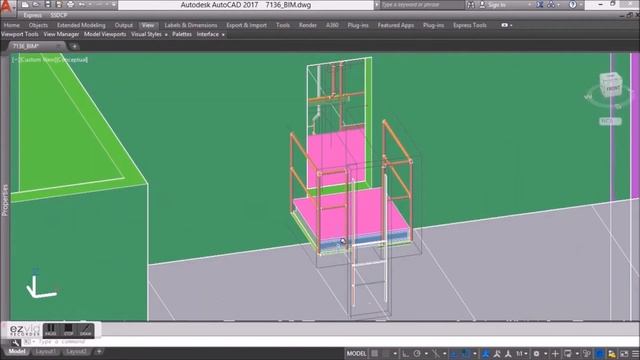Open the Model Viewports panel
Viewport: 640px width, 360px height.
click(105, 34)
